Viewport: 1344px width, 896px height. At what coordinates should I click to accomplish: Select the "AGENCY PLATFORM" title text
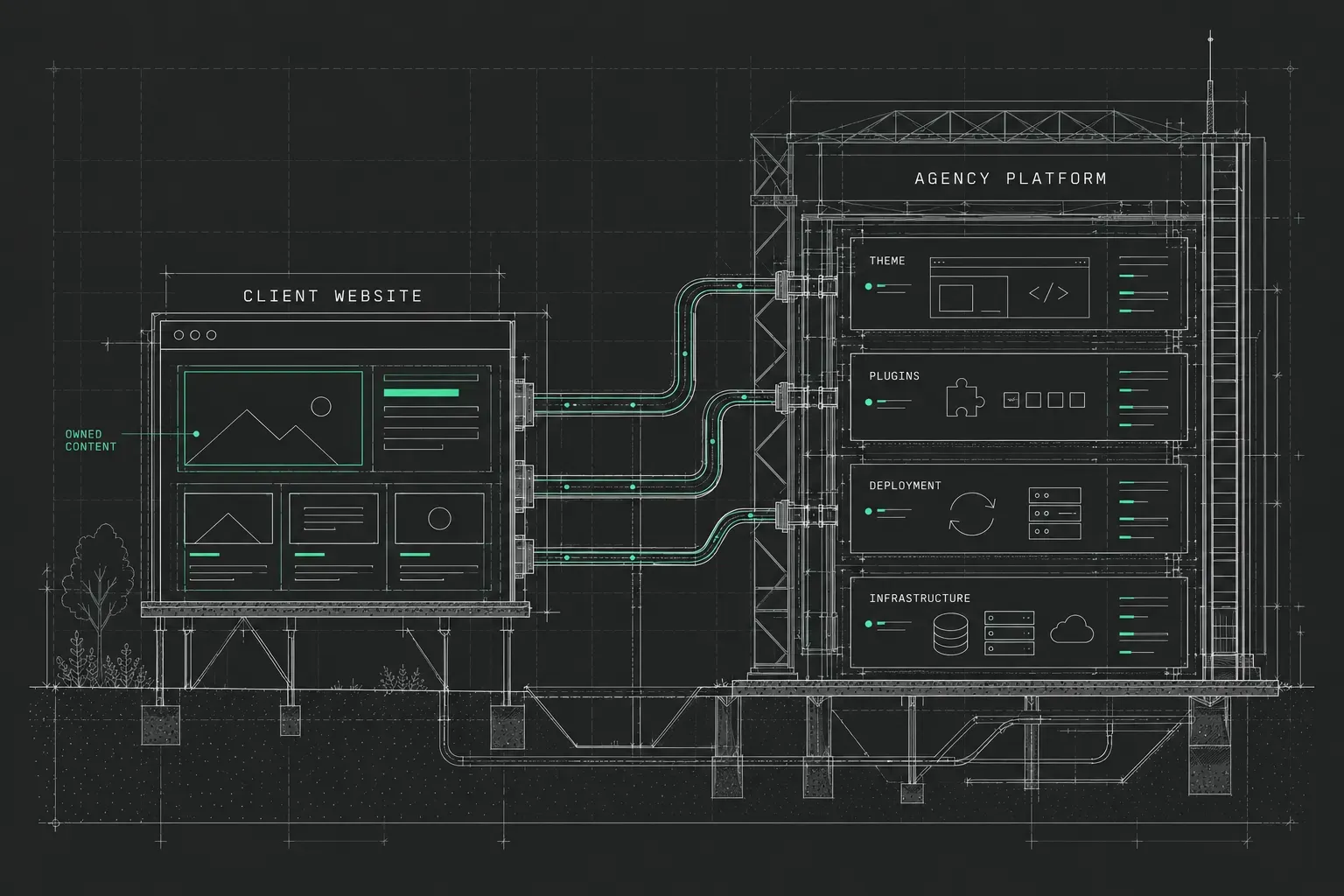tap(1011, 178)
